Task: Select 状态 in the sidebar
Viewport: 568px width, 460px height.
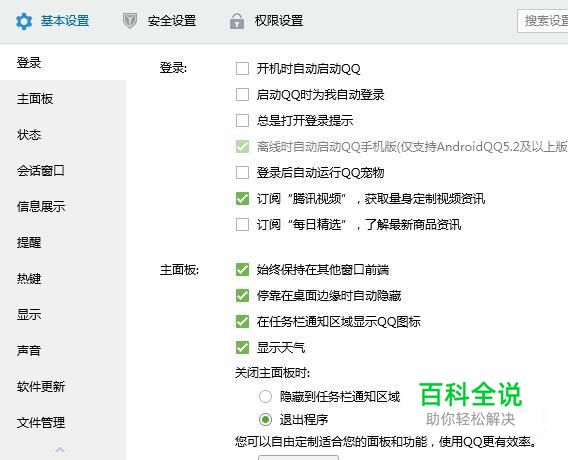Action: tap(29, 134)
